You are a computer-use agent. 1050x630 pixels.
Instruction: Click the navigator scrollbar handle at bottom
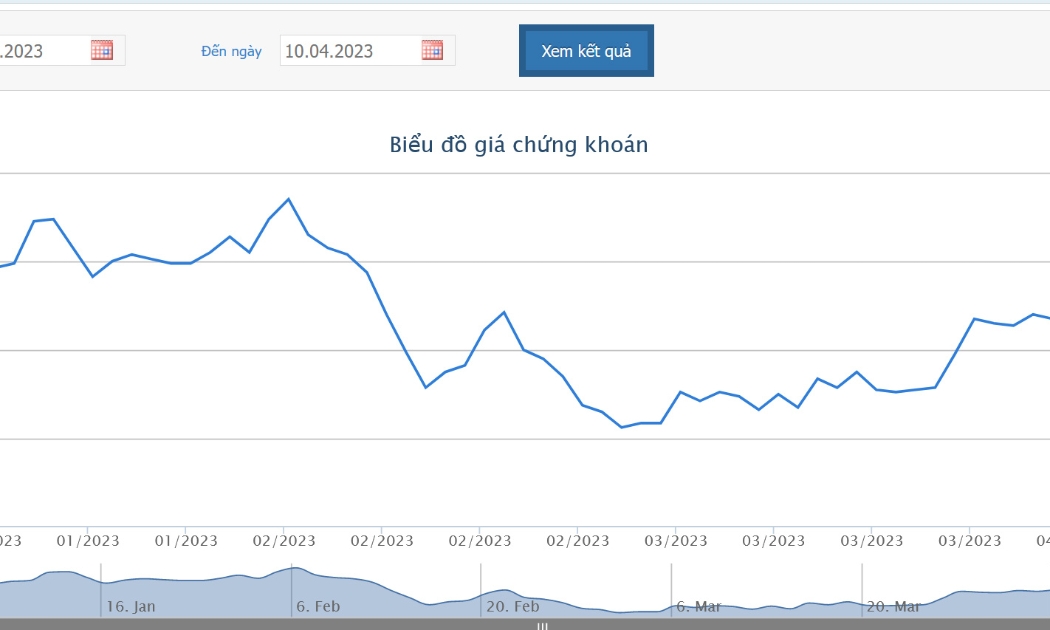[x=542, y=626]
